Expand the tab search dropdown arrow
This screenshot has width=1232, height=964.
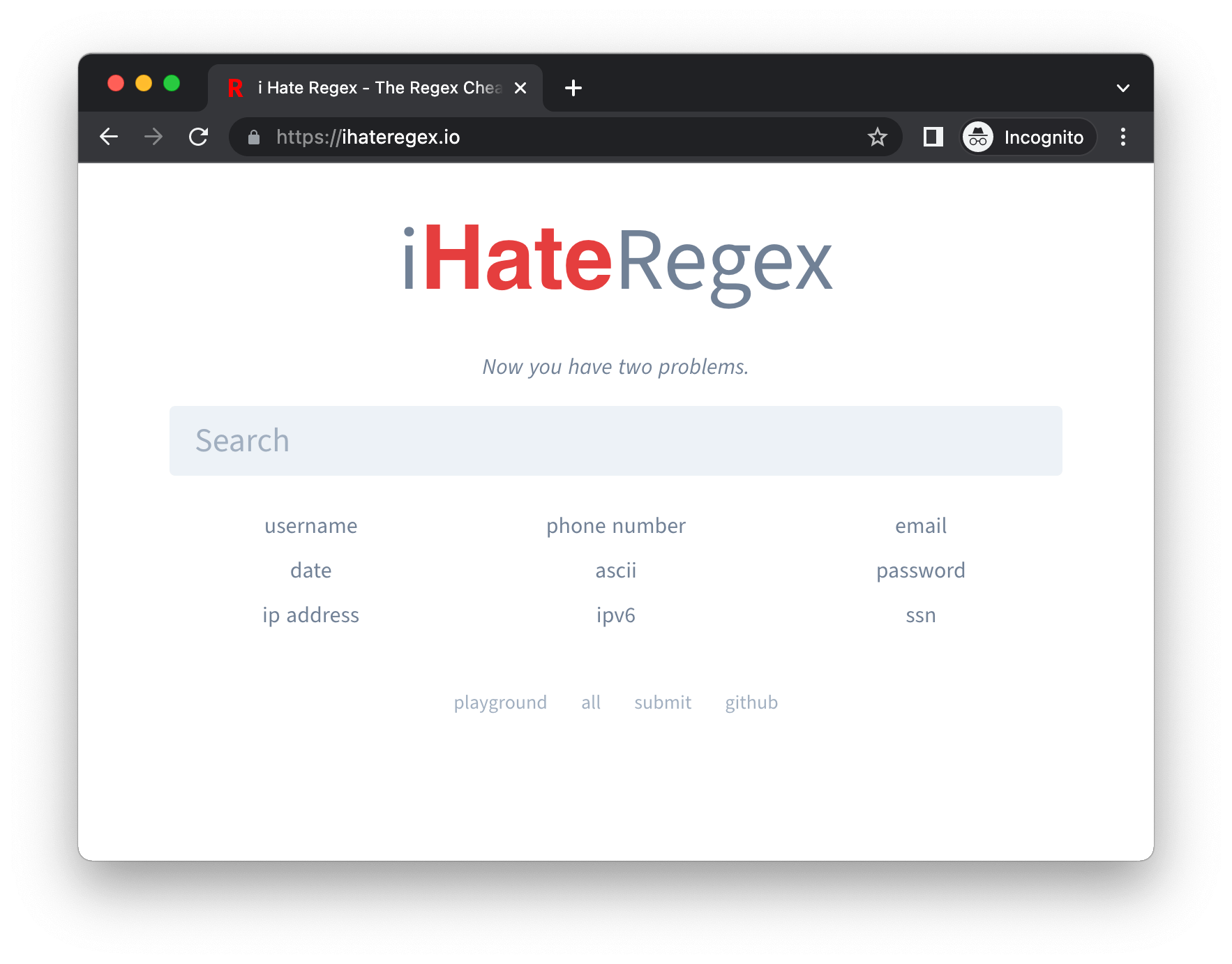[1122, 89]
